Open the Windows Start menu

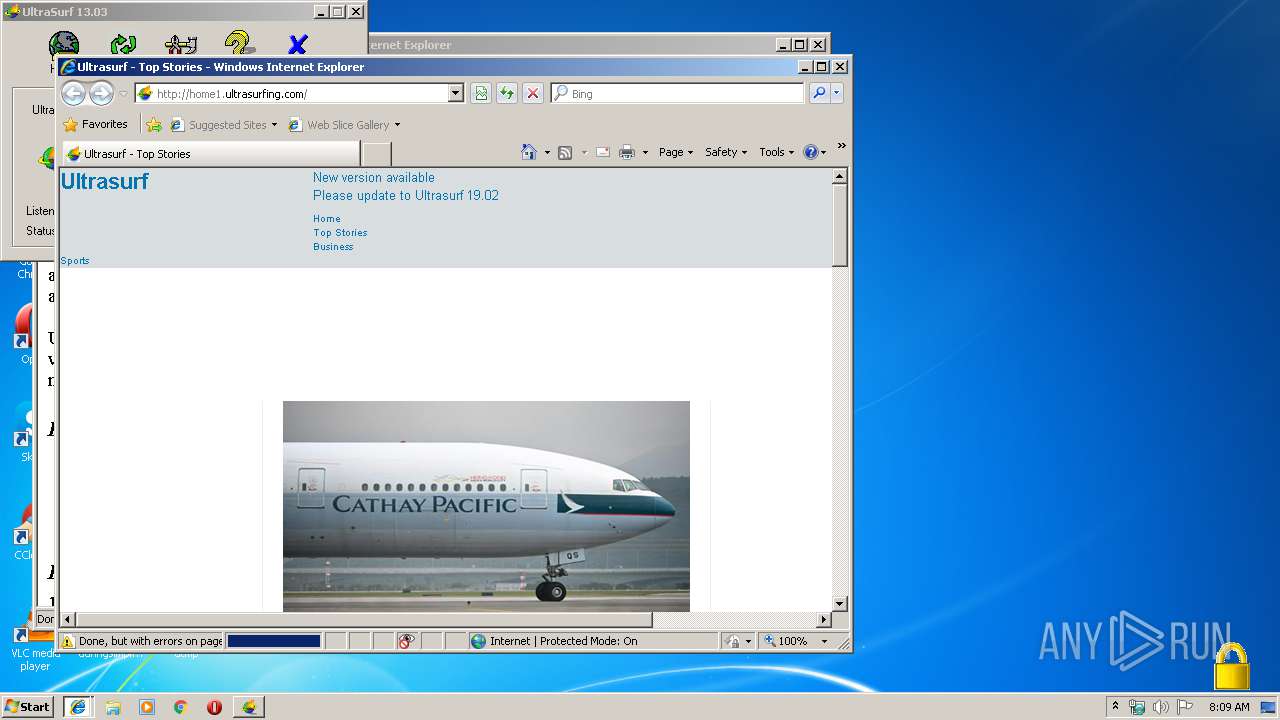coord(28,706)
